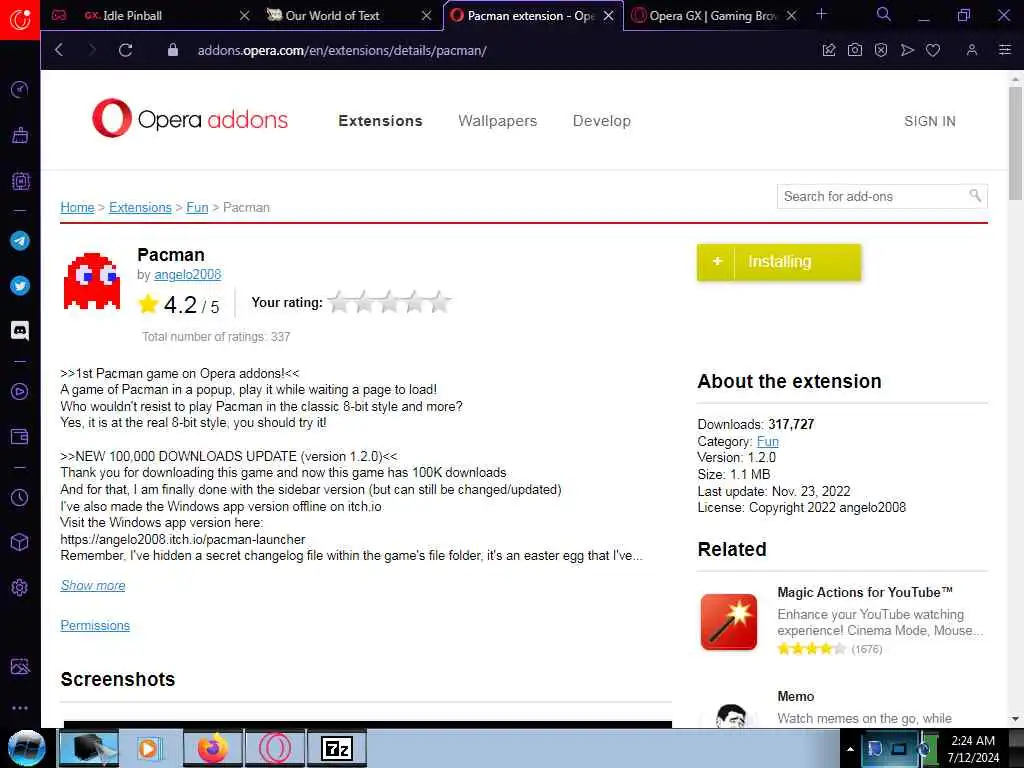Screen dimensions: 1024x768
Task: Rate the extension one star
Action: 338,302
